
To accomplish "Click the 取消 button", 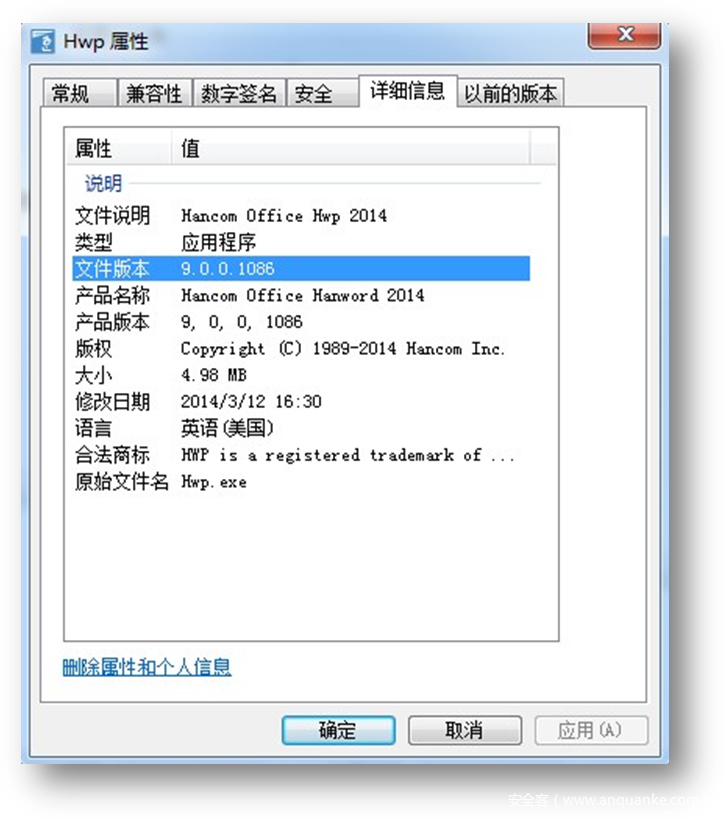I will pos(465,730).
